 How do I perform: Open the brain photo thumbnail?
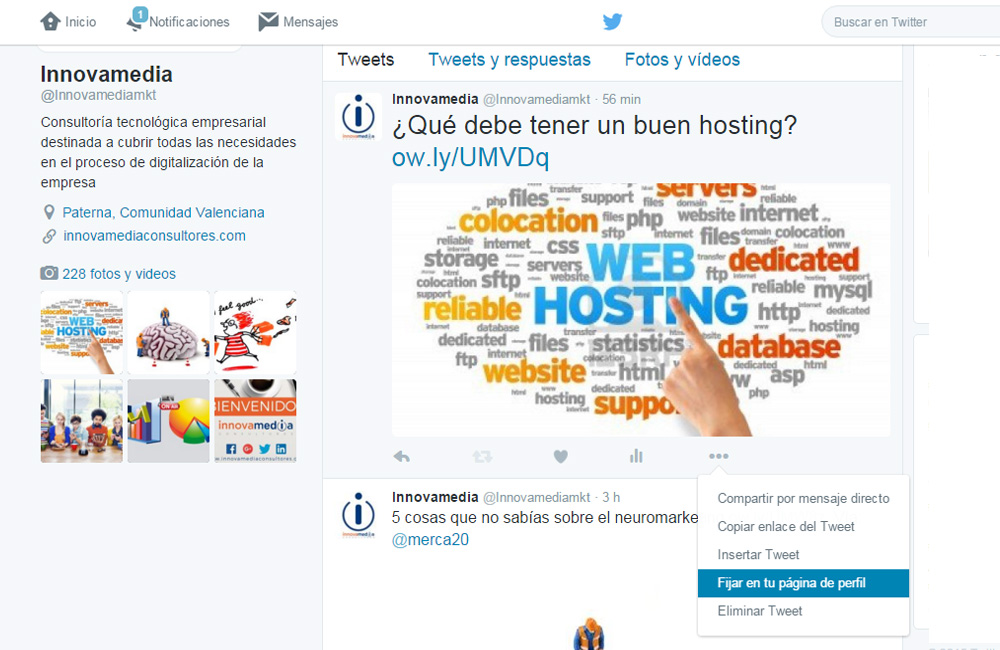[x=168, y=332]
